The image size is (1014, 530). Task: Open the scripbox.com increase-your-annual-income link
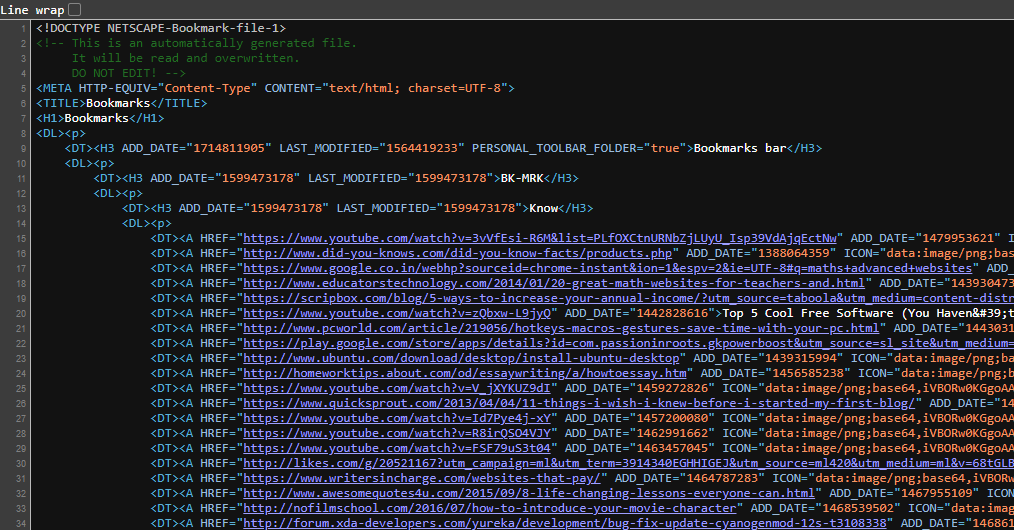pyautogui.click(x=629, y=298)
